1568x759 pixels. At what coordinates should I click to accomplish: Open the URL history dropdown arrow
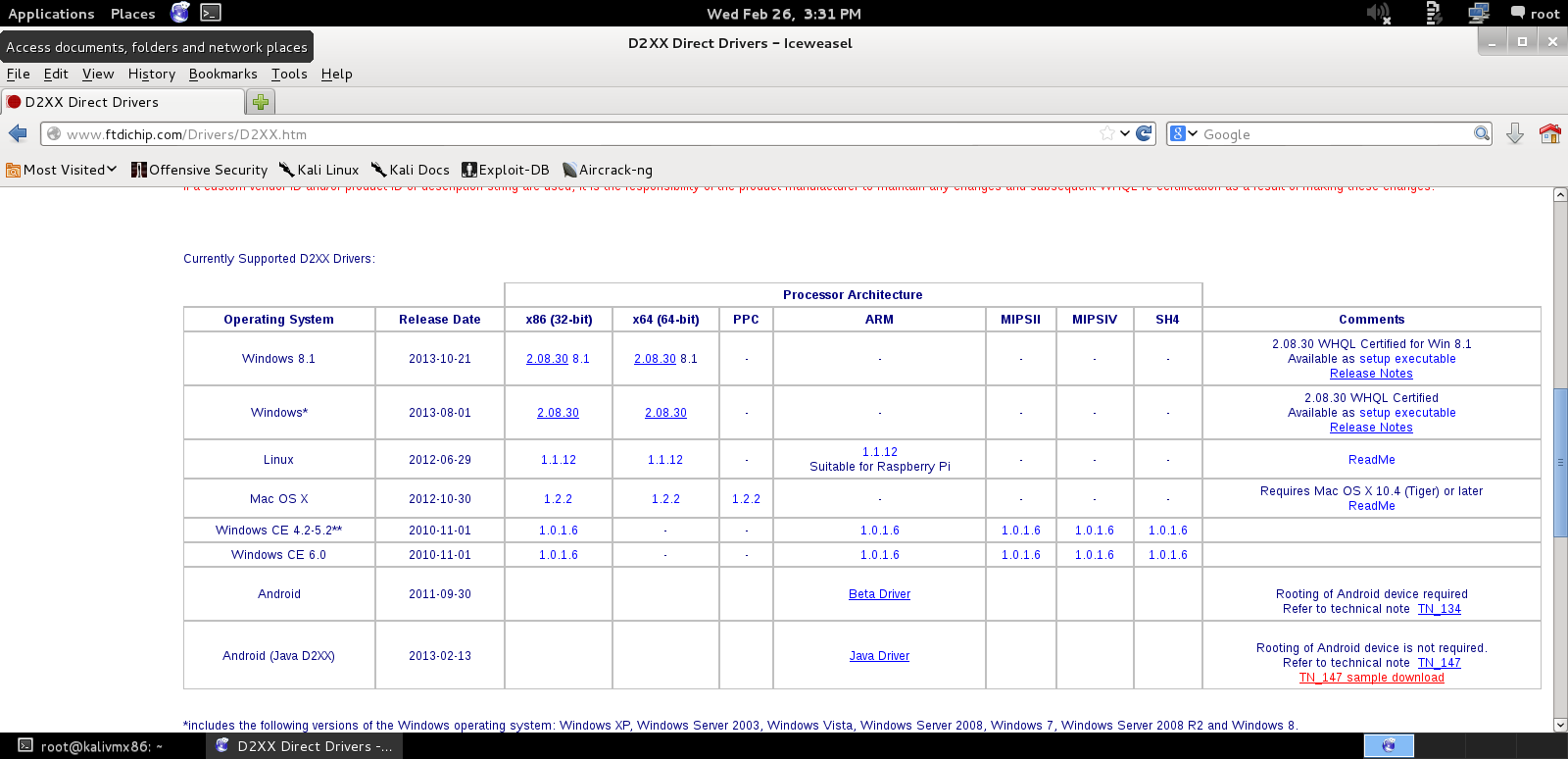(x=1125, y=133)
